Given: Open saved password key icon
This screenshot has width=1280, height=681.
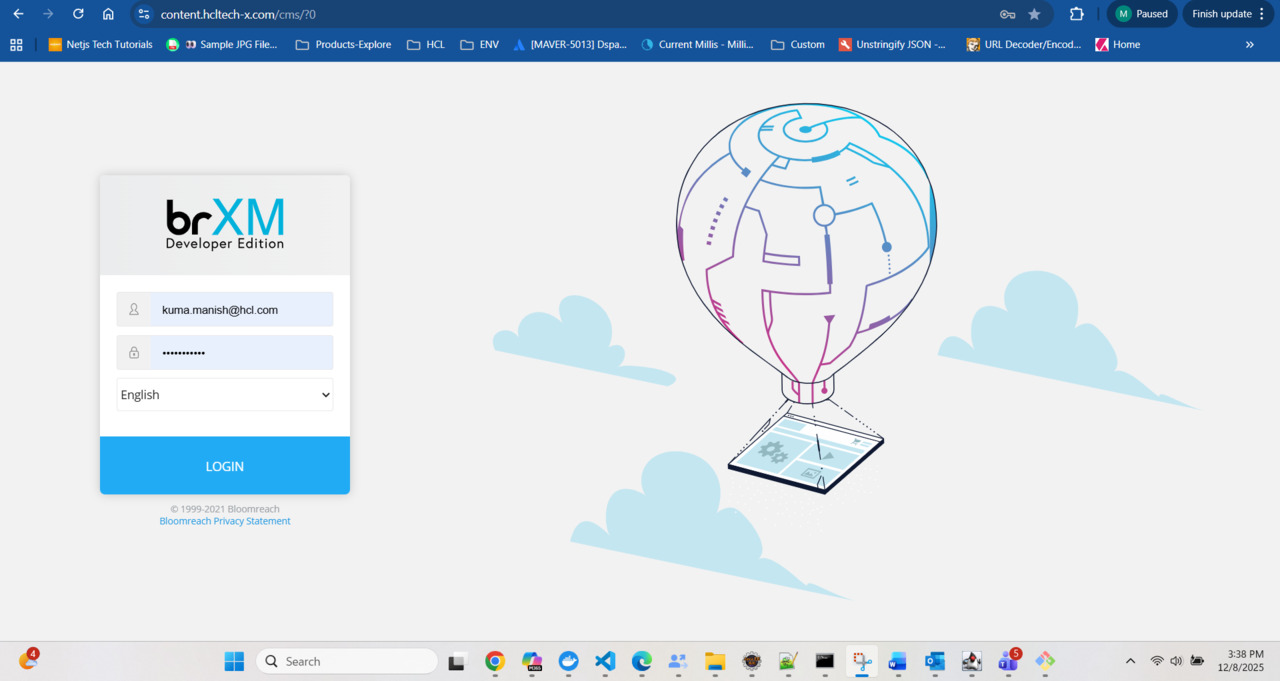Looking at the screenshot, I should 1007,14.
